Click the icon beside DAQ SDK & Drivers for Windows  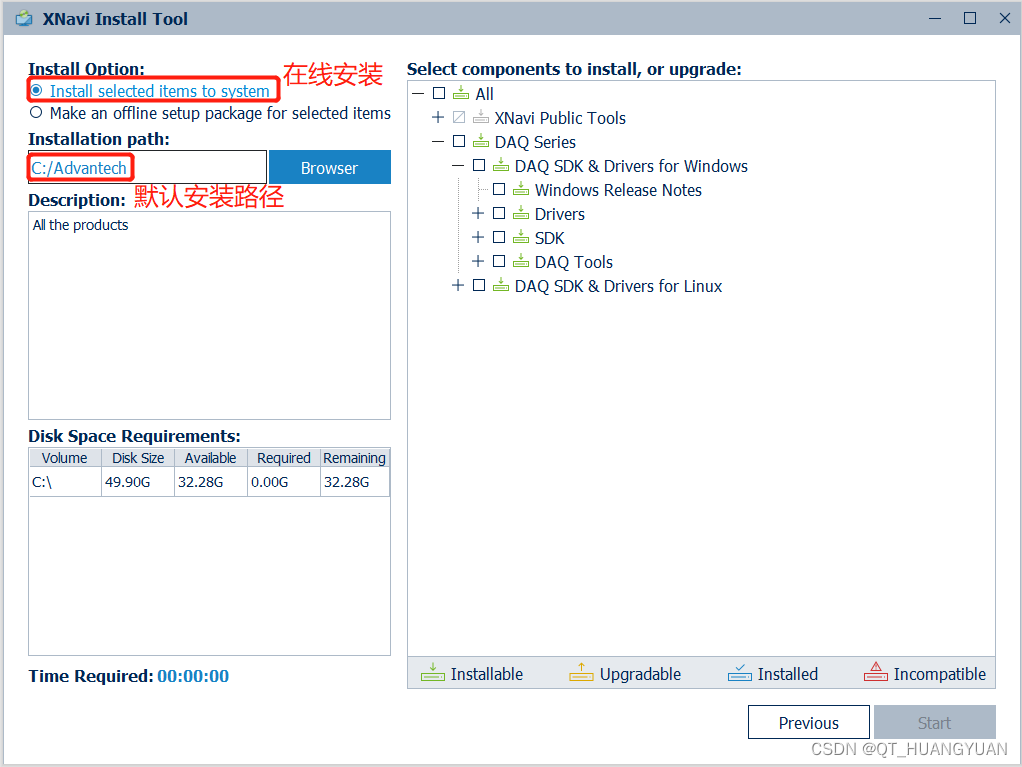tap(501, 166)
